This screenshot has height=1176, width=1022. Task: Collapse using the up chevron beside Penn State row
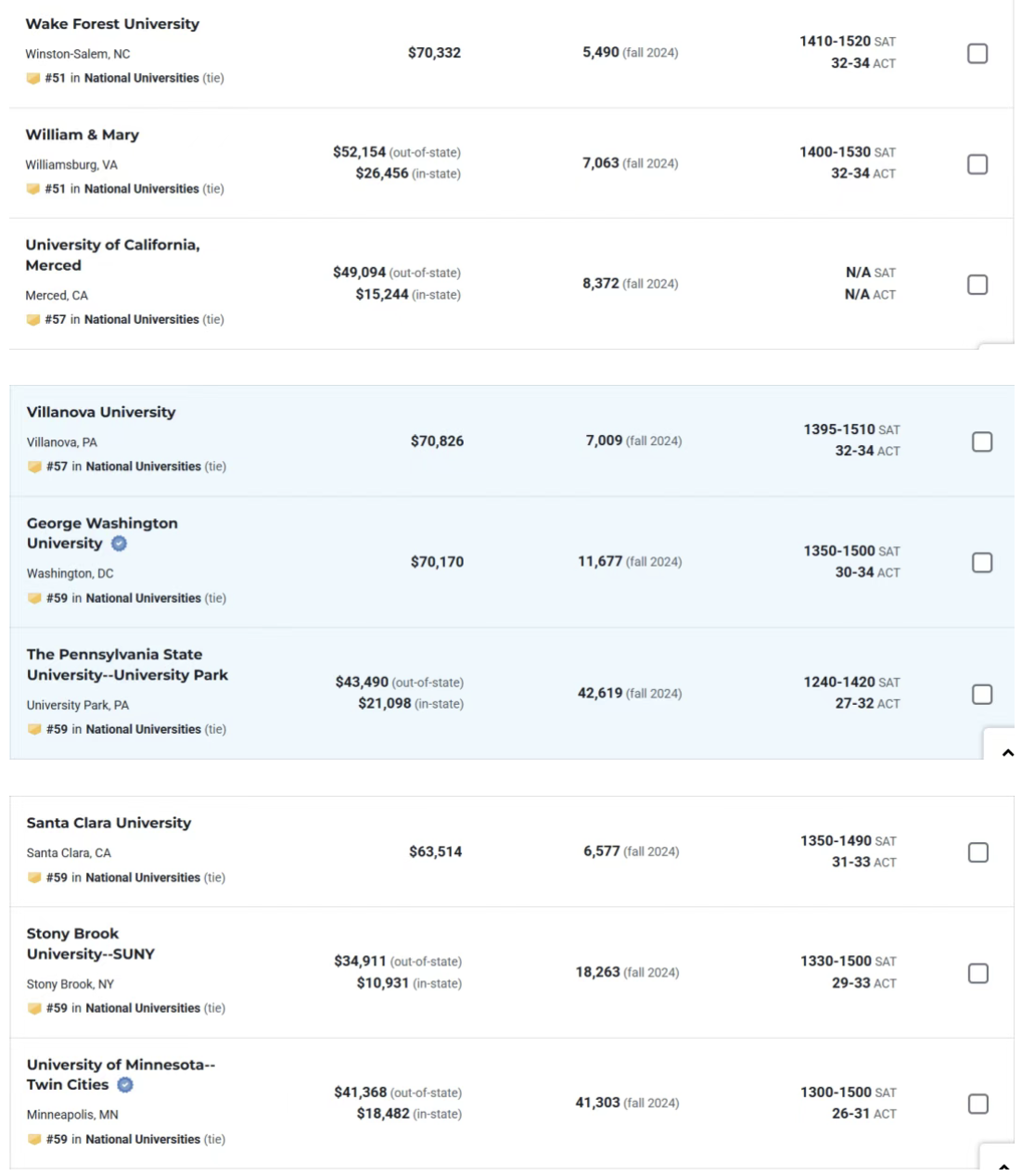[x=1007, y=753]
